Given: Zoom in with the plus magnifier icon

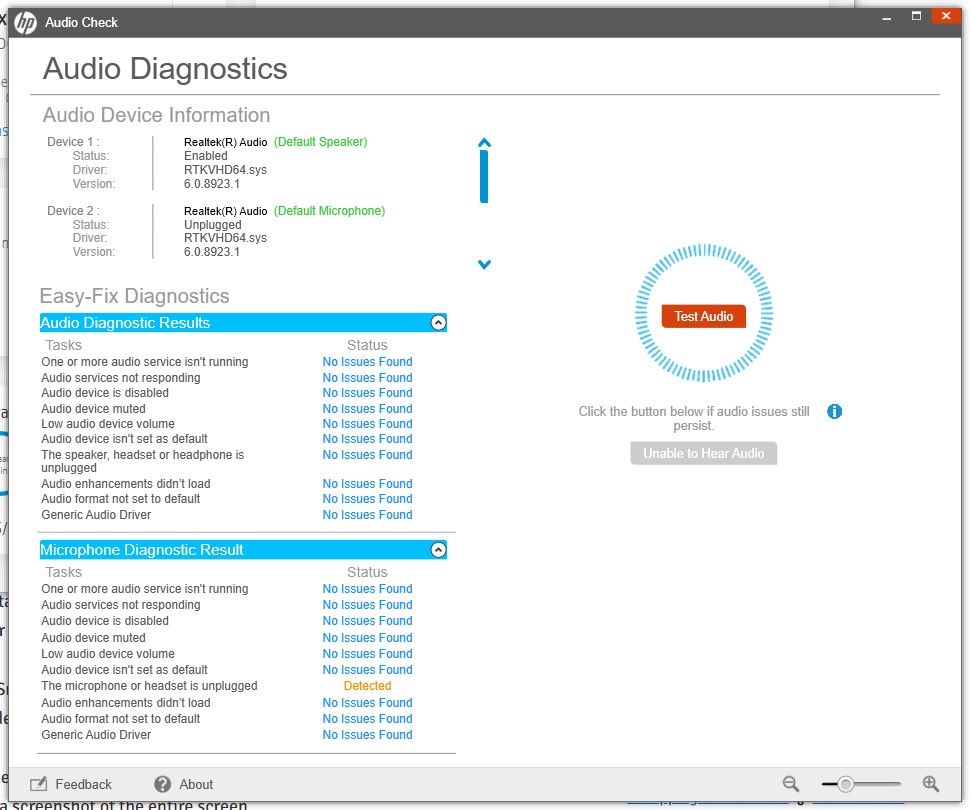Looking at the screenshot, I should tap(930, 784).
